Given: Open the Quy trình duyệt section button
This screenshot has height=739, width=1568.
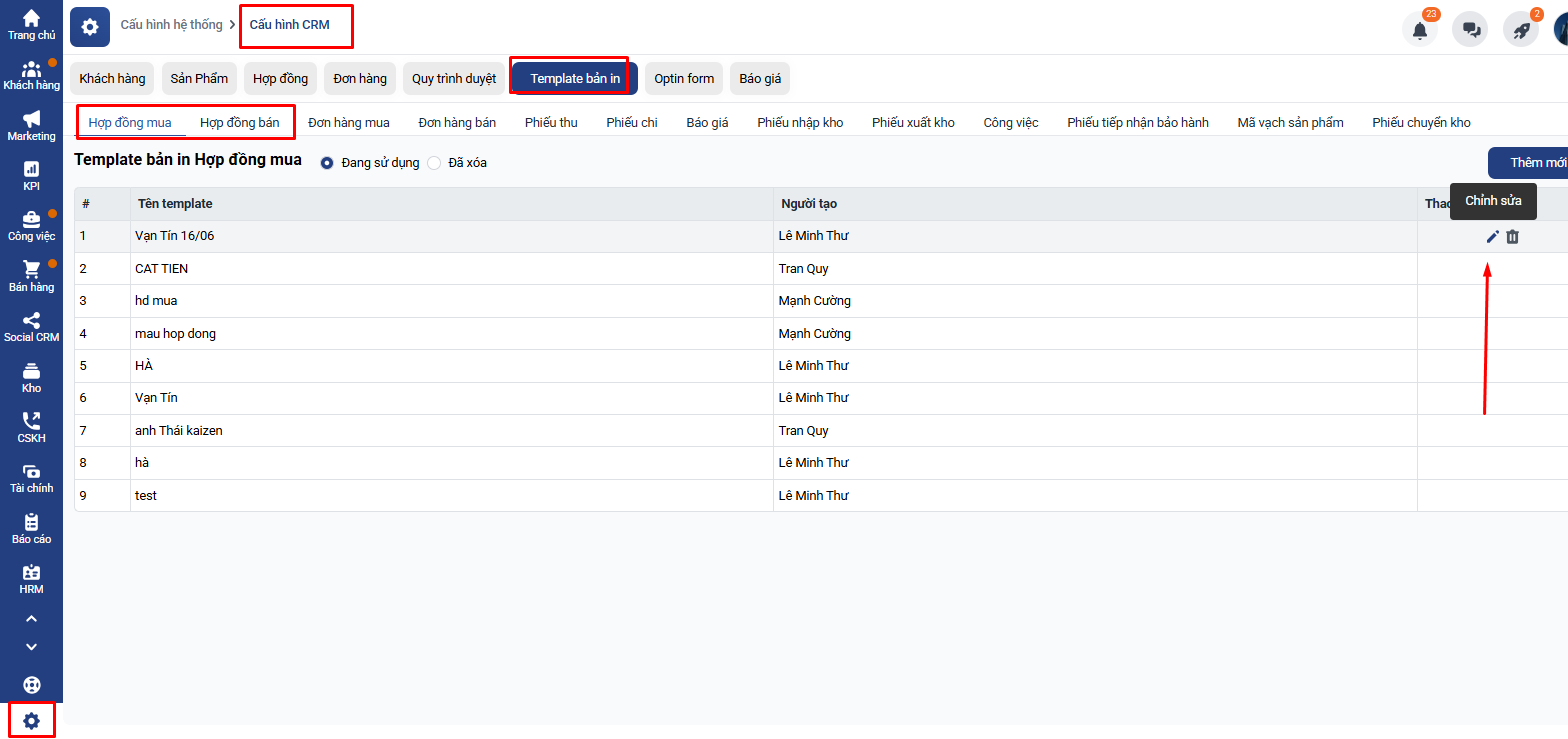Looking at the screenshot, I should click(x=453, y=79).
